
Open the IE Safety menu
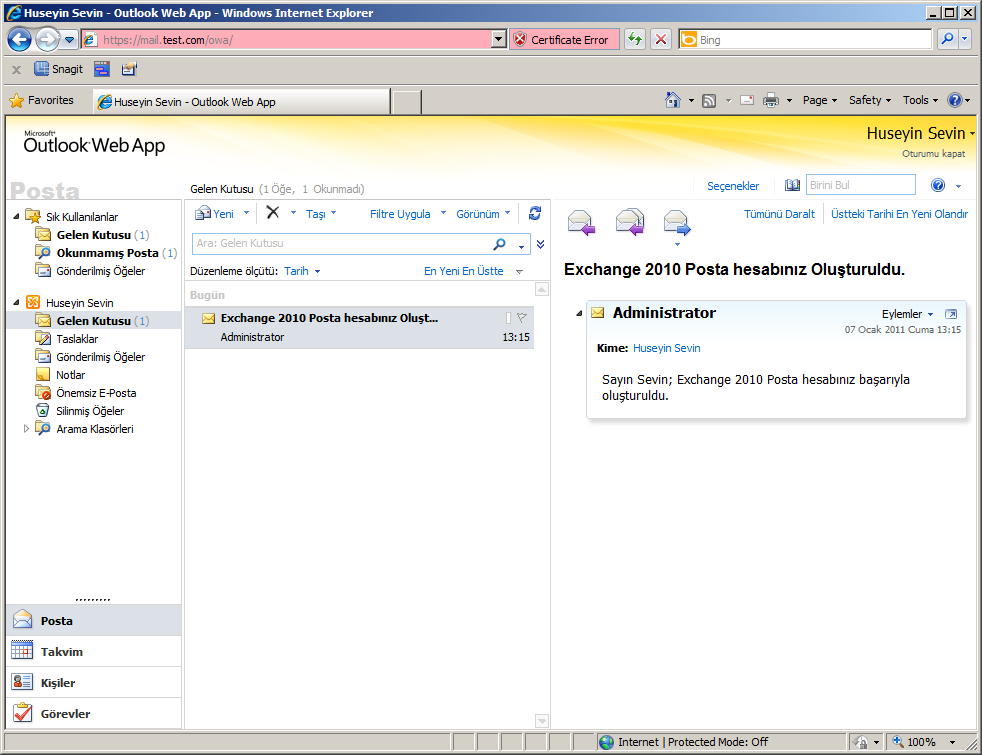click(870, 100)
